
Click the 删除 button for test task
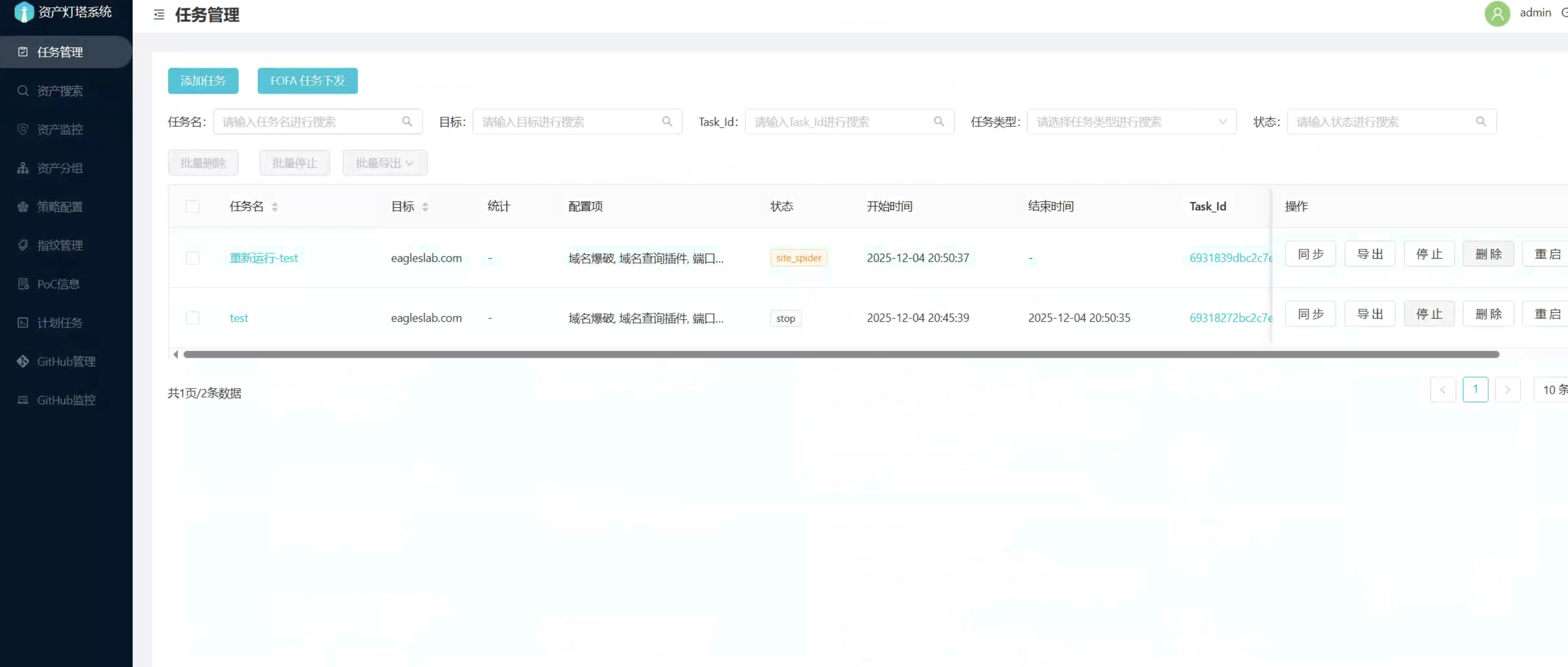pyautogui.click(x=1488, y=314)
